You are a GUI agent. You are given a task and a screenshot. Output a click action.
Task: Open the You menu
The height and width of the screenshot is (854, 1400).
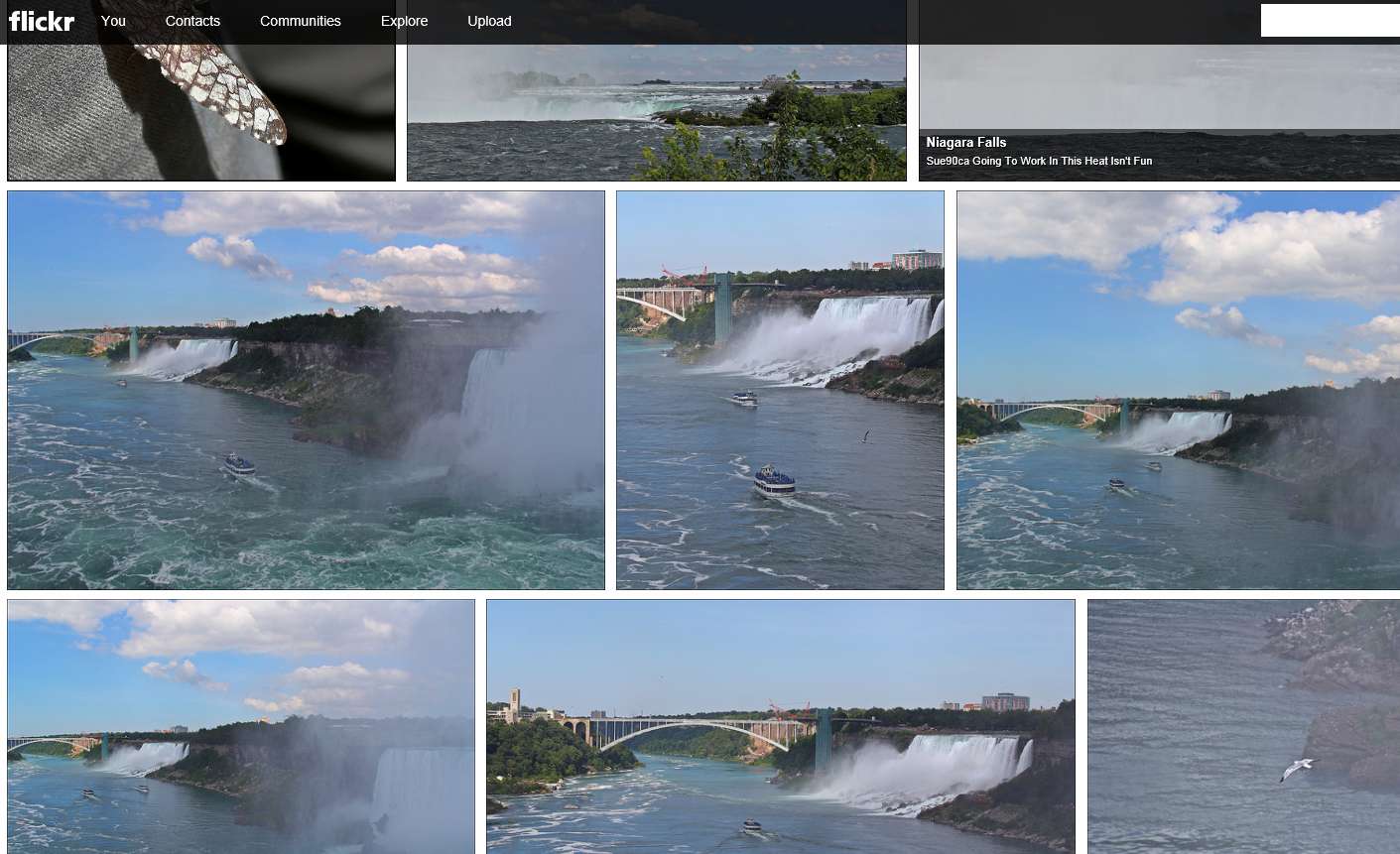point(113,21)
